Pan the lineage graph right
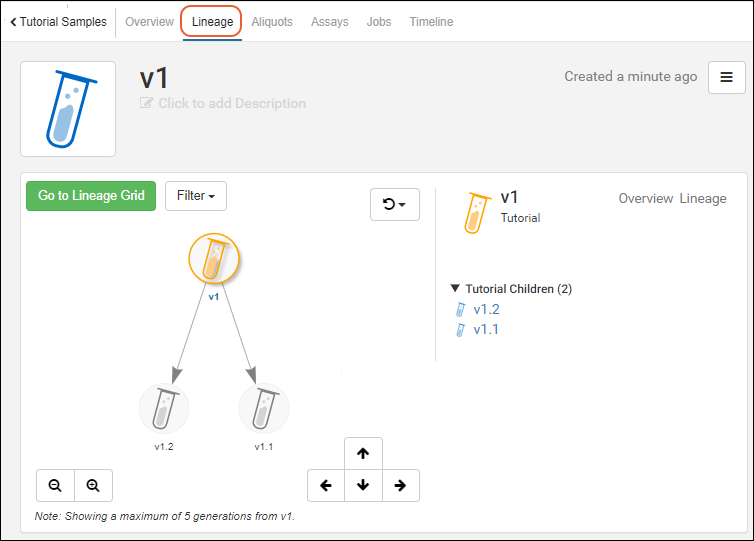This screenshot has height=541, width=754. pyautogui.click(x=400, y=485)
